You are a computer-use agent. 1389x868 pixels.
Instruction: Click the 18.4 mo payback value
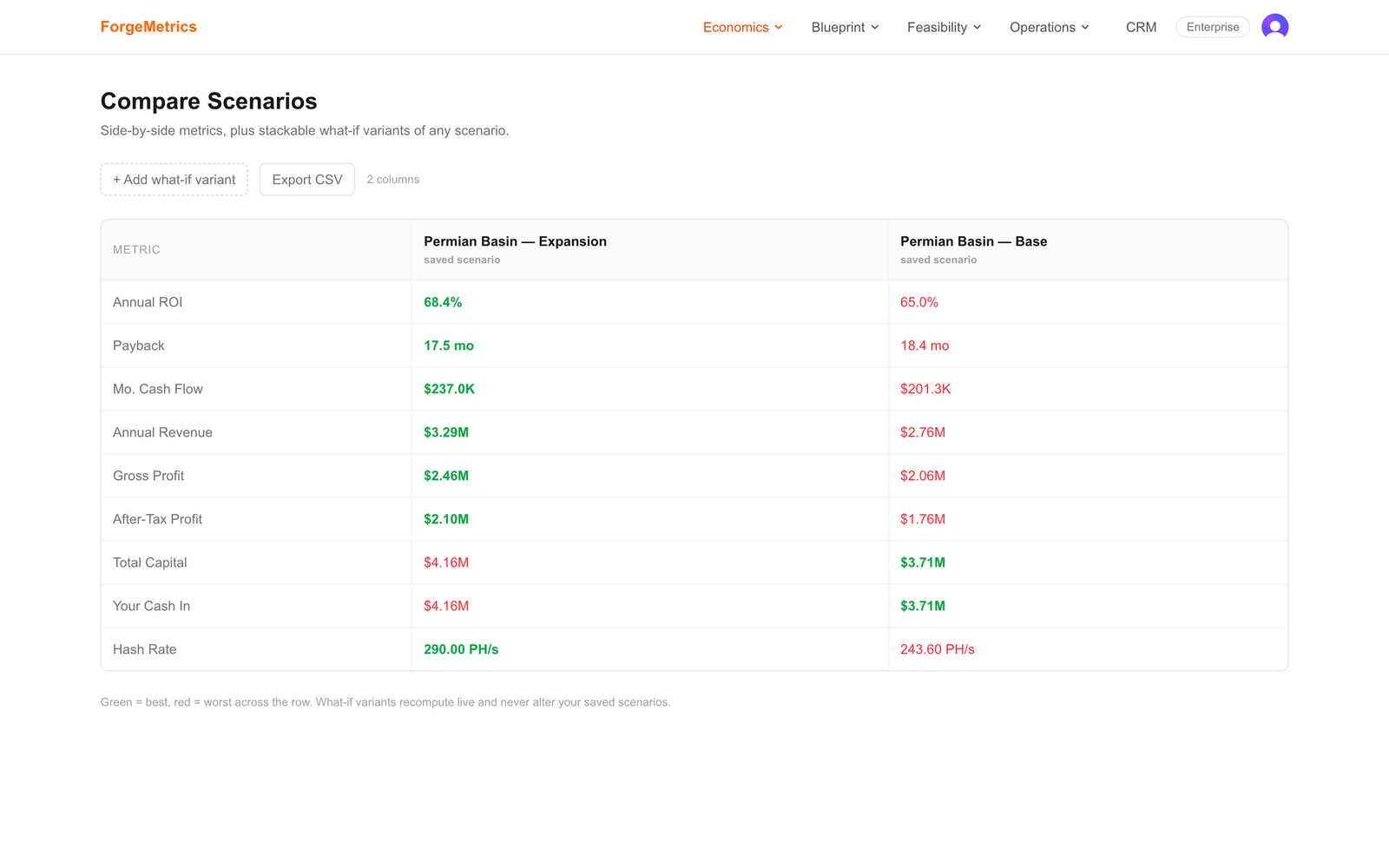click(x=925, y=345)
